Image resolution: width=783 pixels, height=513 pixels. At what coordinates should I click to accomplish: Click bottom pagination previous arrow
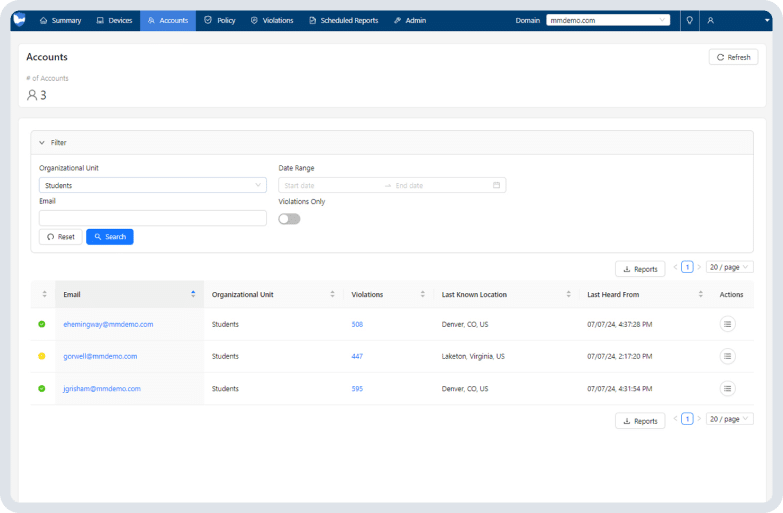[x=675, y=419]
